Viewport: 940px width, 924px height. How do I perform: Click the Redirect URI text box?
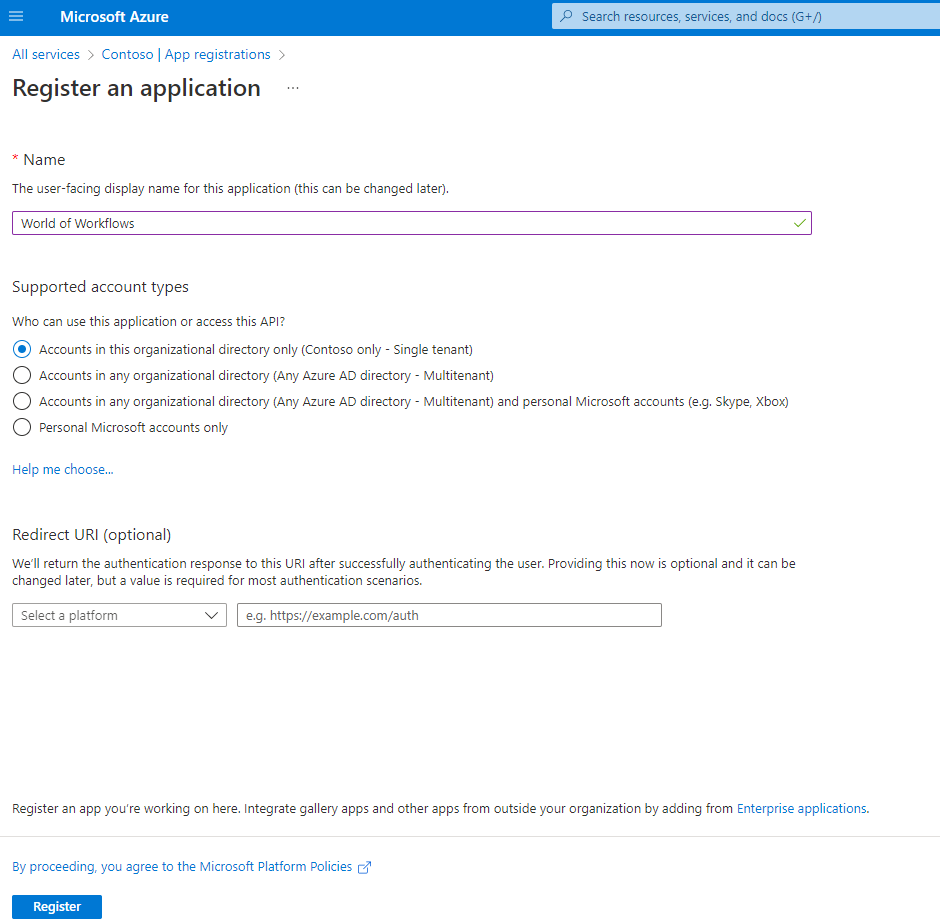point(449,615)
